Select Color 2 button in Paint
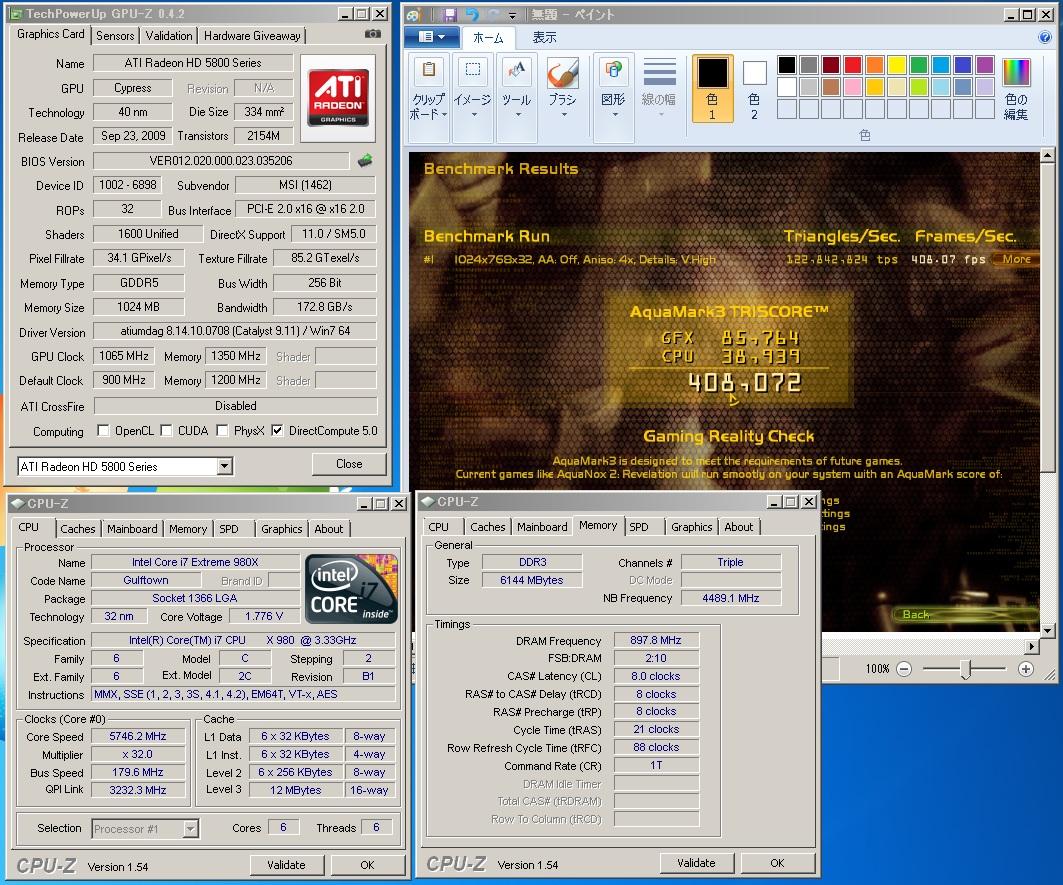The image size is (1063, 885). tap(755, 89)
